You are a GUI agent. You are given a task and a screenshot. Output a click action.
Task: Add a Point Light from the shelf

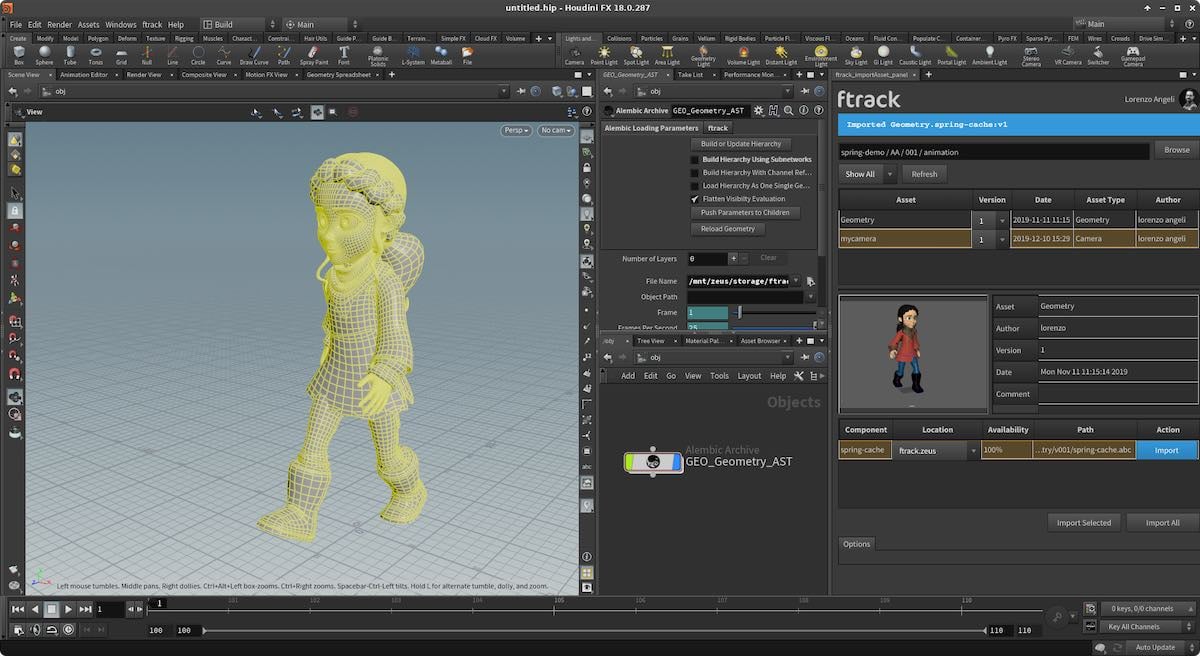pos(604,55)
